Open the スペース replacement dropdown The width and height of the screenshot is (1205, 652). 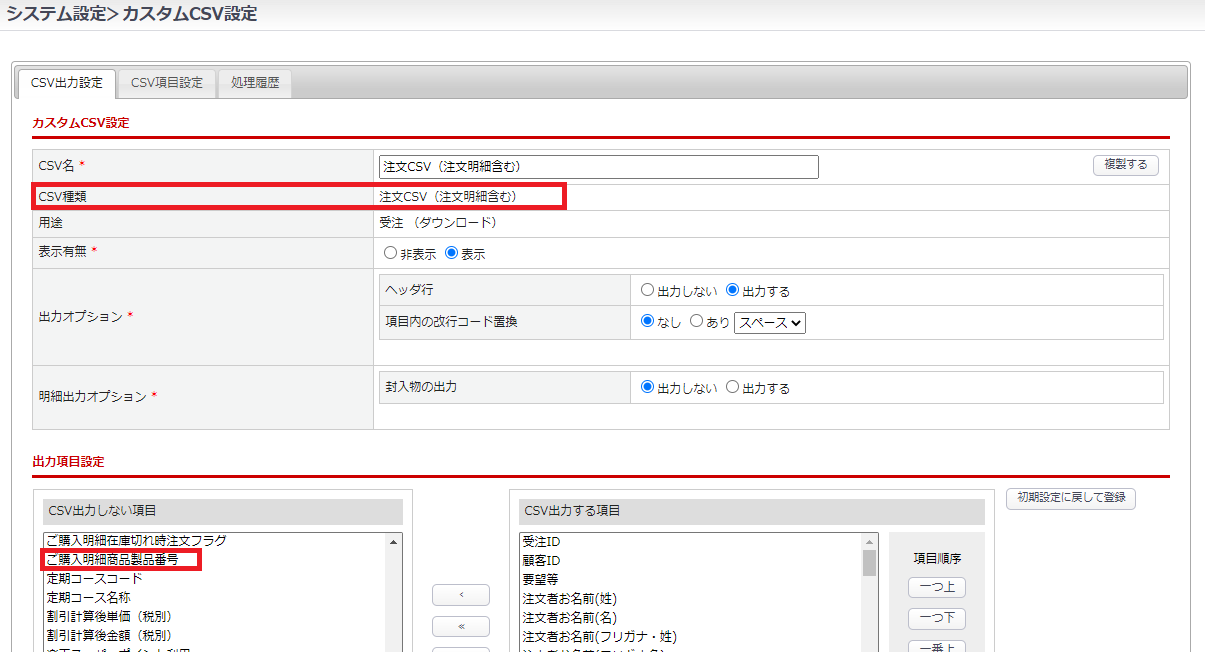(x=770, y=323)
